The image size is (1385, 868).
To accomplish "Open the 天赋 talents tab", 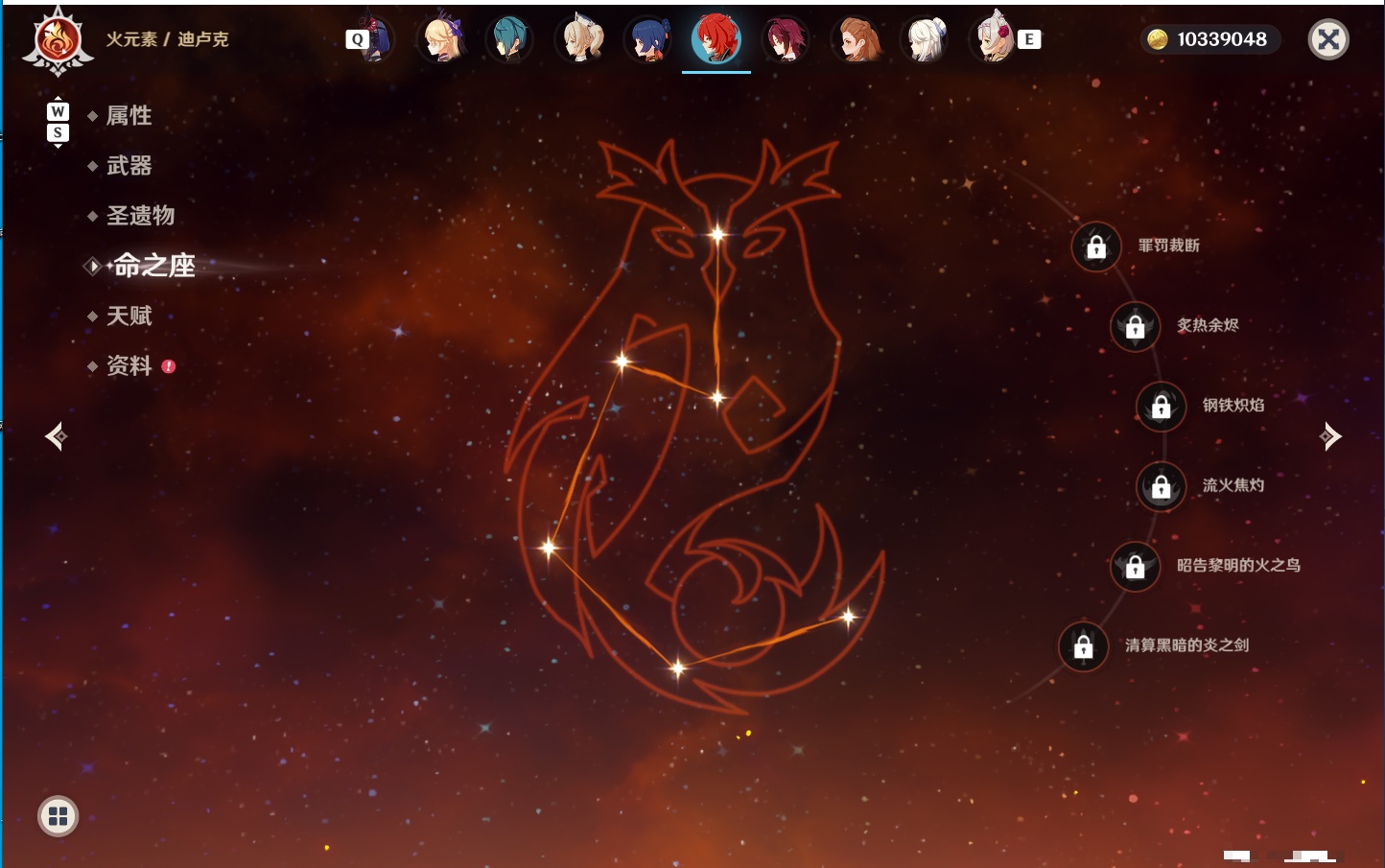I will click(129, 316).
